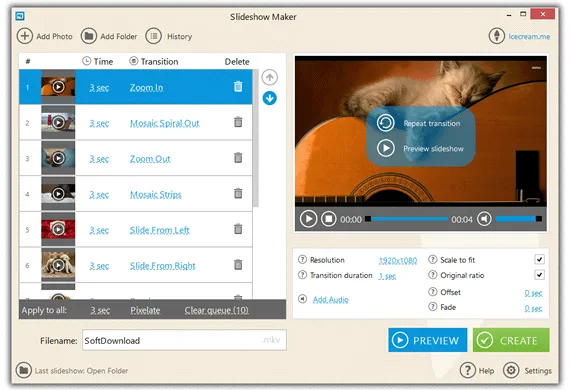Toggle the Original ratio checkbox
The width and height of the screenshot is (570, 390).
click(x=539, y=275)
